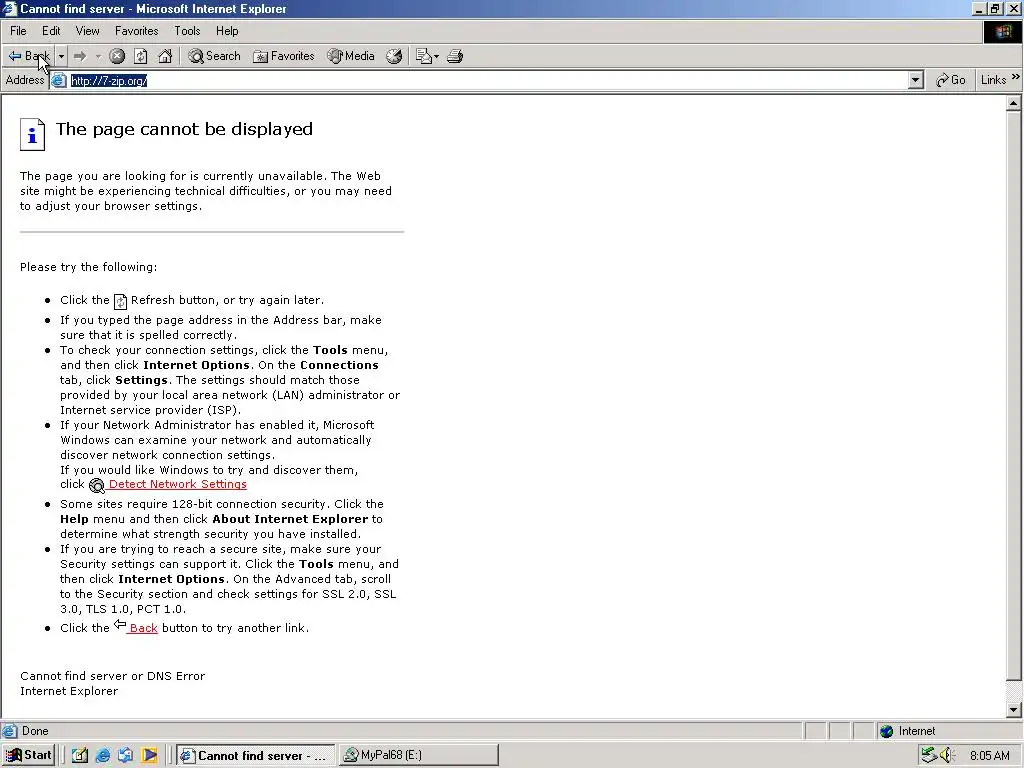Go to the Home page icon
Viewport: 1024px width, 768px height.
[x=165, y=56]
